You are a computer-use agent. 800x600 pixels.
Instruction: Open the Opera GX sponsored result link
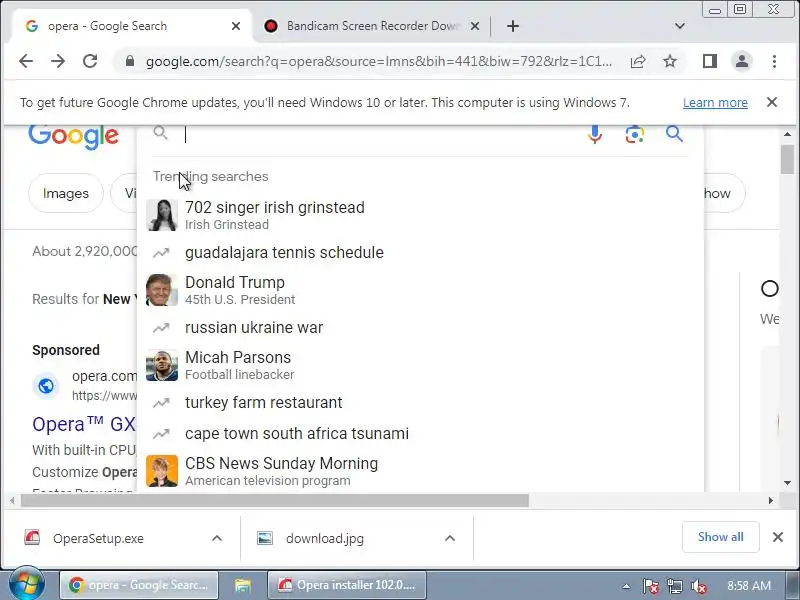tap(84, 424)
